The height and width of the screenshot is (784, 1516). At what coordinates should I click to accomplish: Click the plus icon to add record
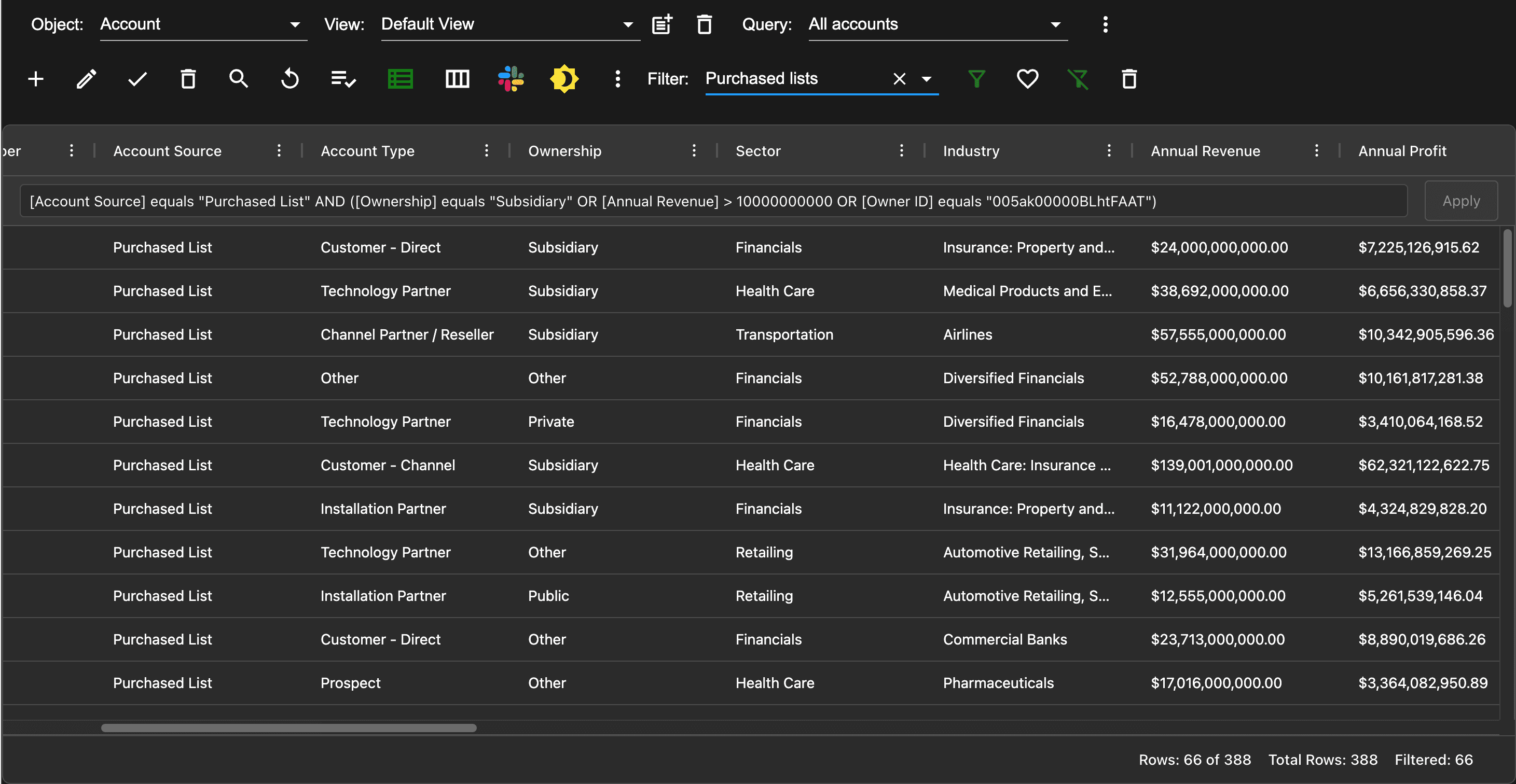coord(36,79)
